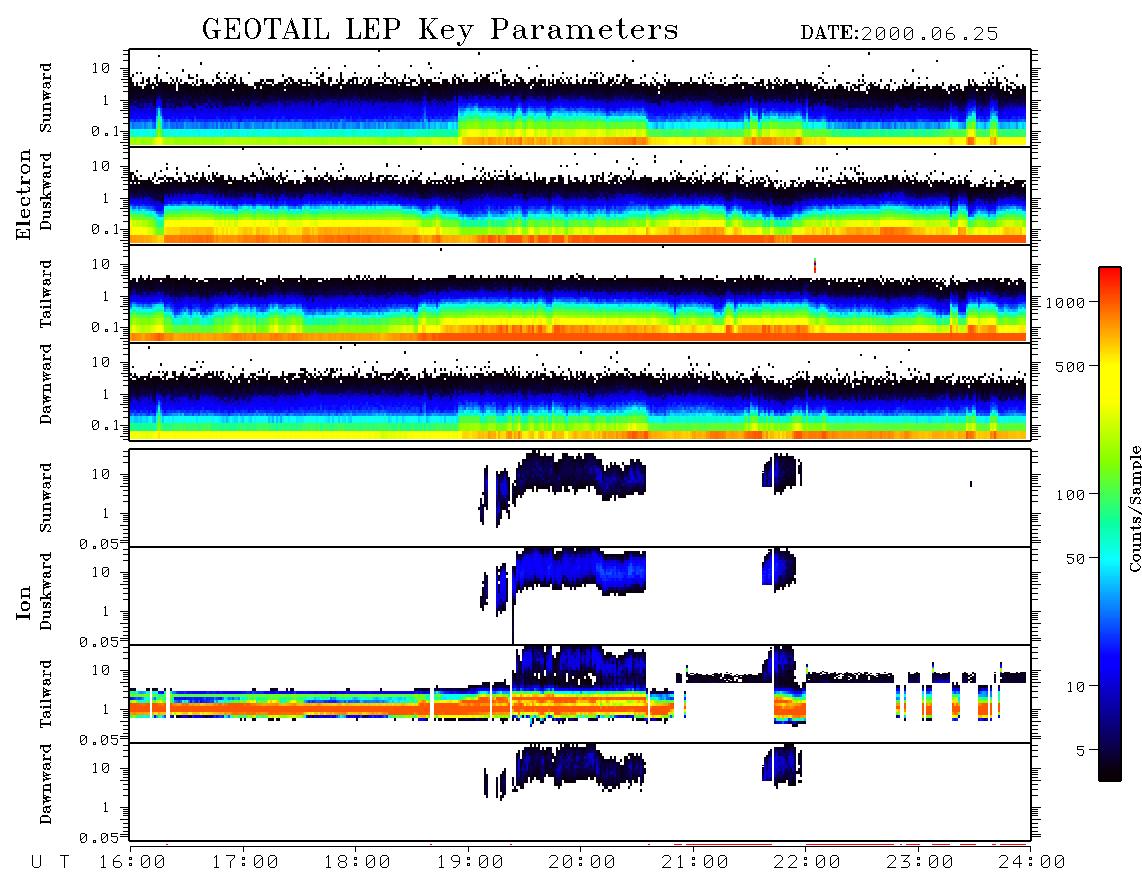Viewport: 1142px width, 880px height.
Task: Click the rainbow Counts/Sample color scale bar
Action: point(1110,524)
